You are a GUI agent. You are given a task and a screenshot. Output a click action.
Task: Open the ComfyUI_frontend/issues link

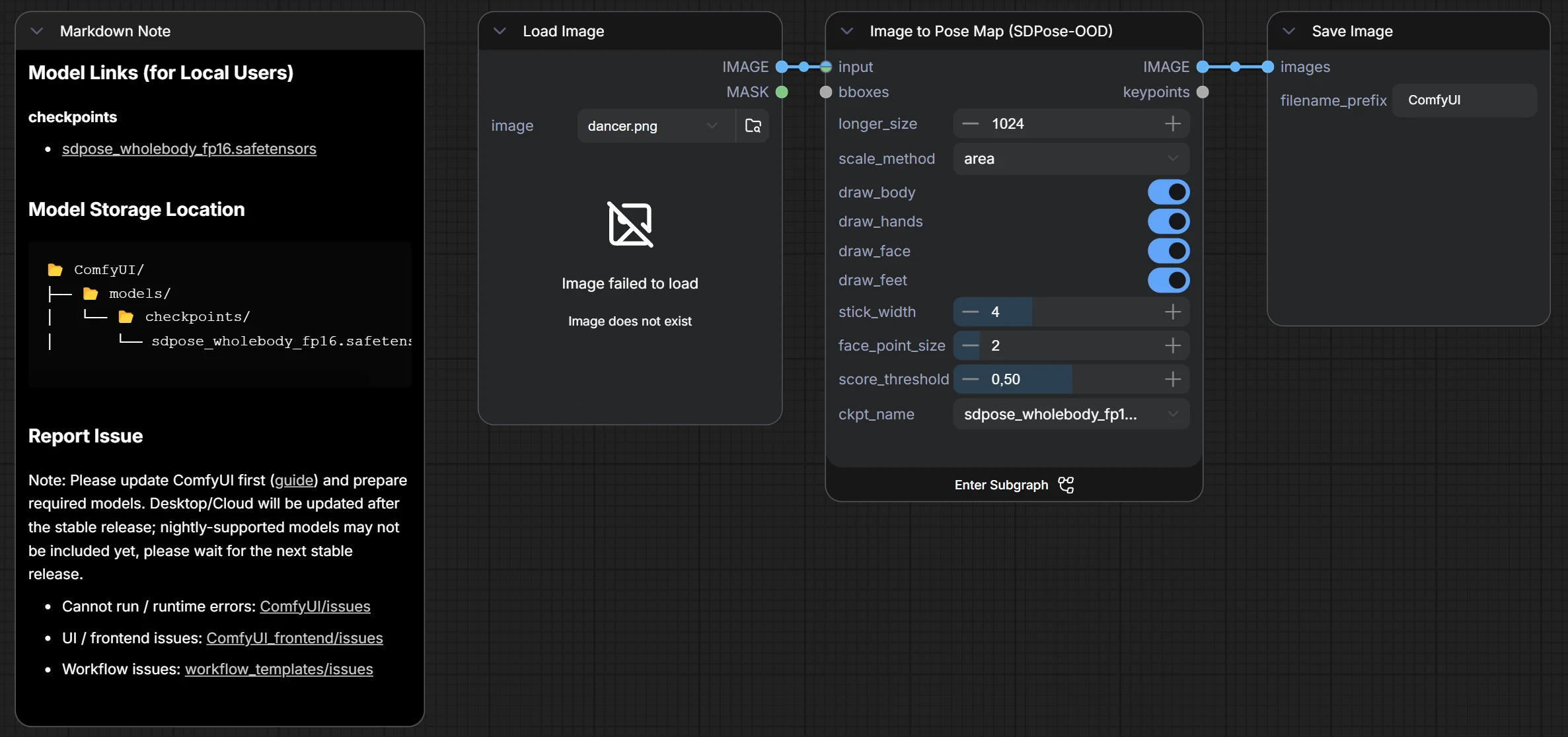pos(295,638)
